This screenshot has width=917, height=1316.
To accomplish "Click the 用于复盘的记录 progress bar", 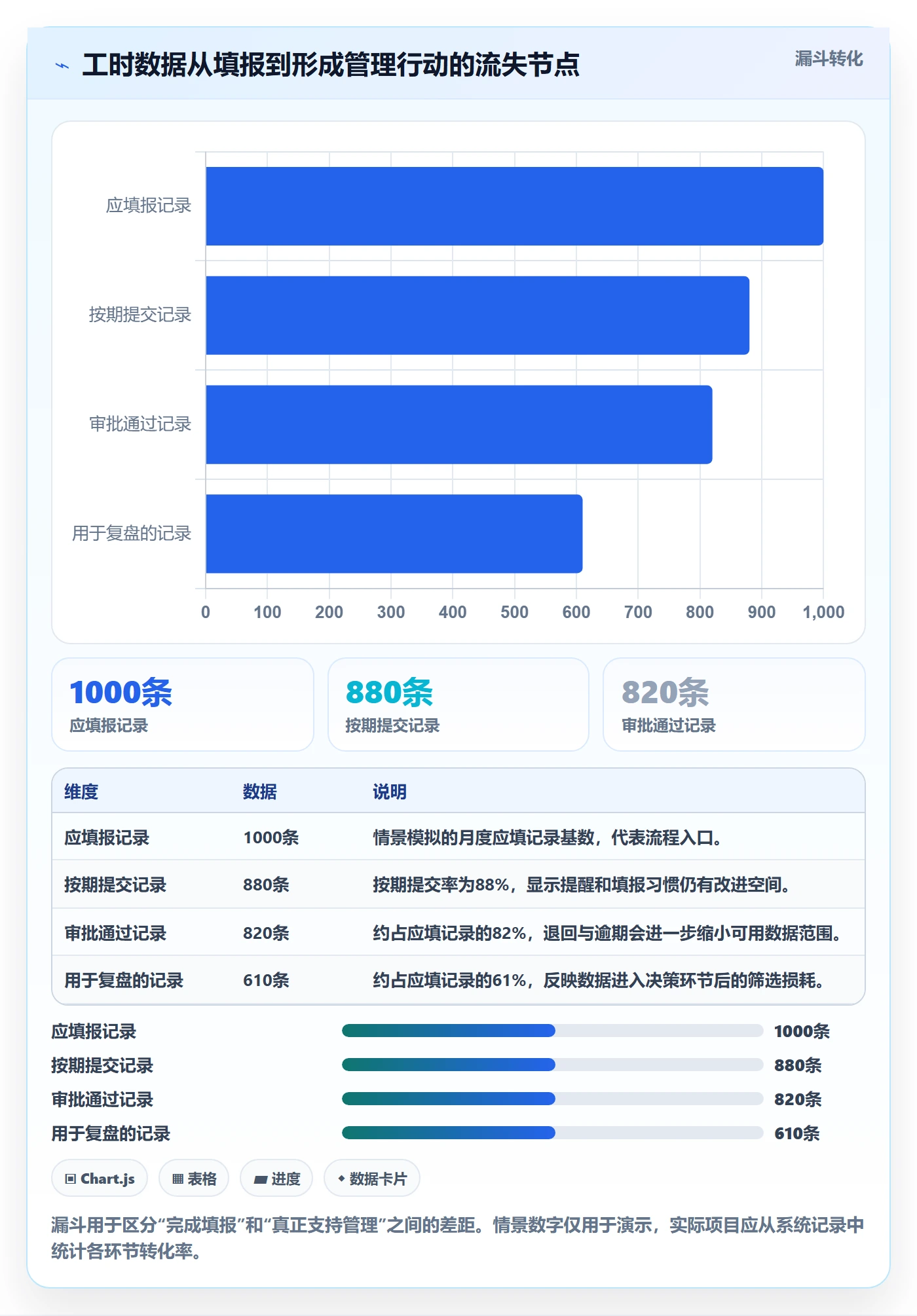I will [x=553, y=1133].
